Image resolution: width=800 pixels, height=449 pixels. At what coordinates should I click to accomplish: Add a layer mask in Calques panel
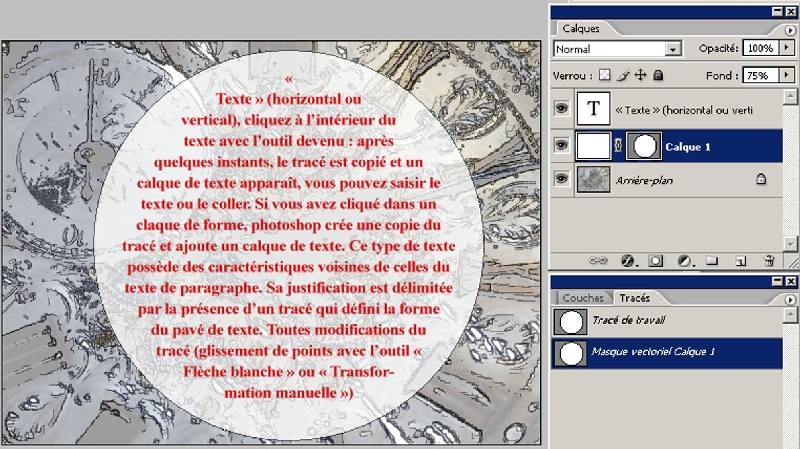click(x=656, y=261)
